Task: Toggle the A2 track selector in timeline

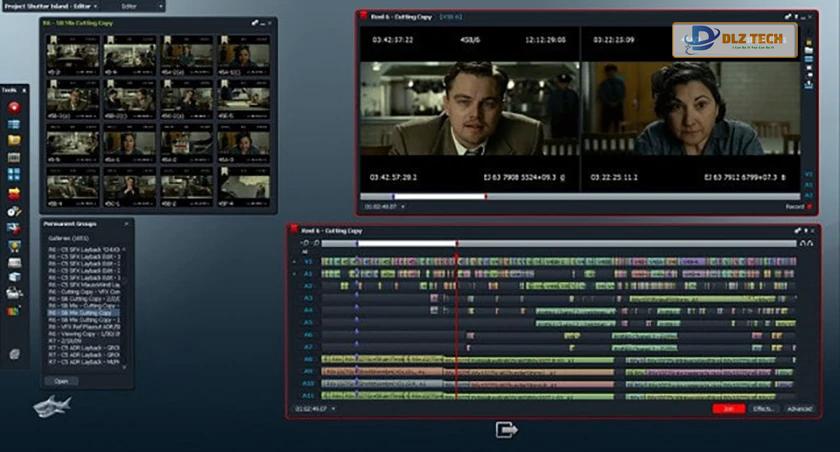Action: 308,286
